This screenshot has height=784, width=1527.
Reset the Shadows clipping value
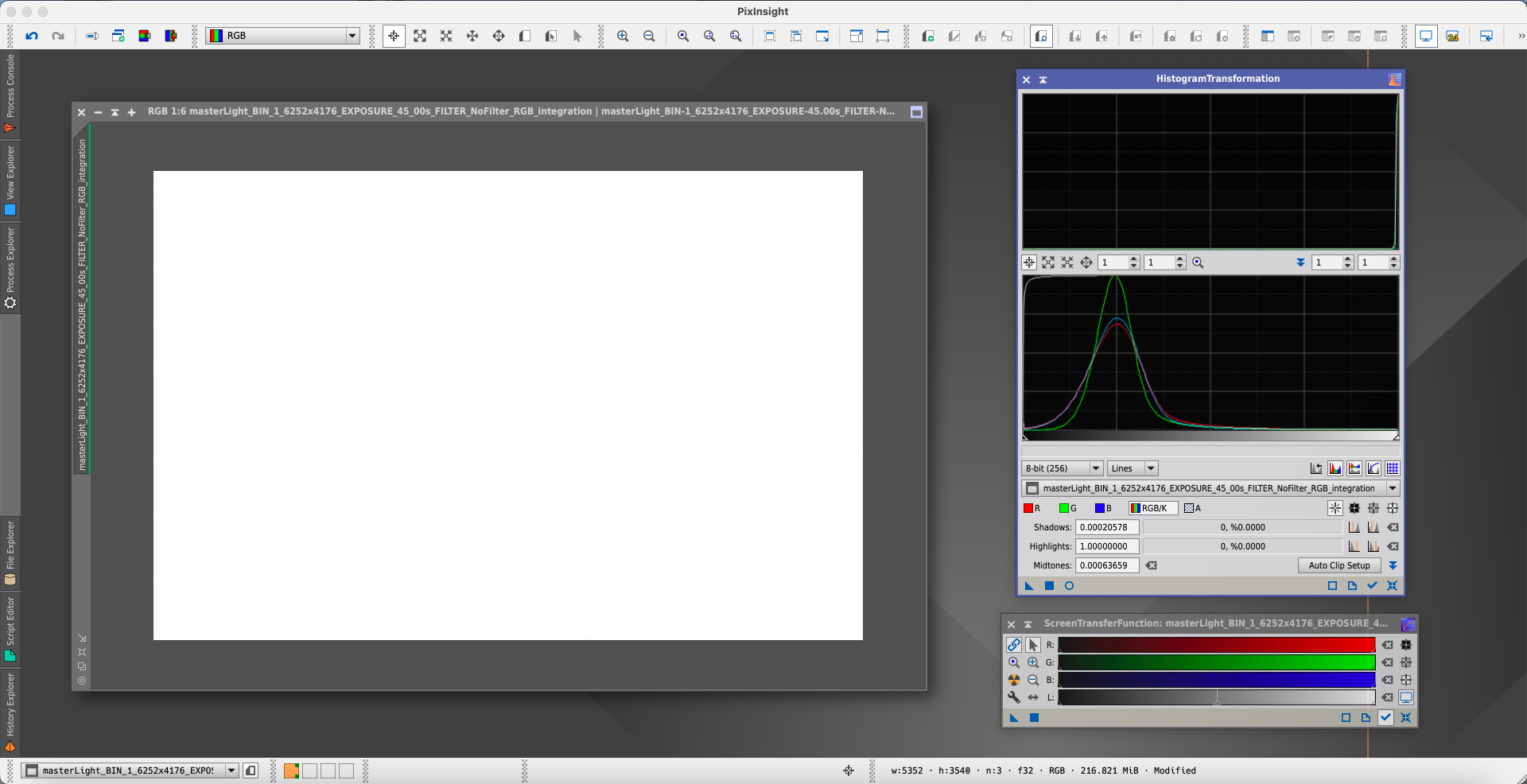pyautogui.click(x=1393, y=527)
